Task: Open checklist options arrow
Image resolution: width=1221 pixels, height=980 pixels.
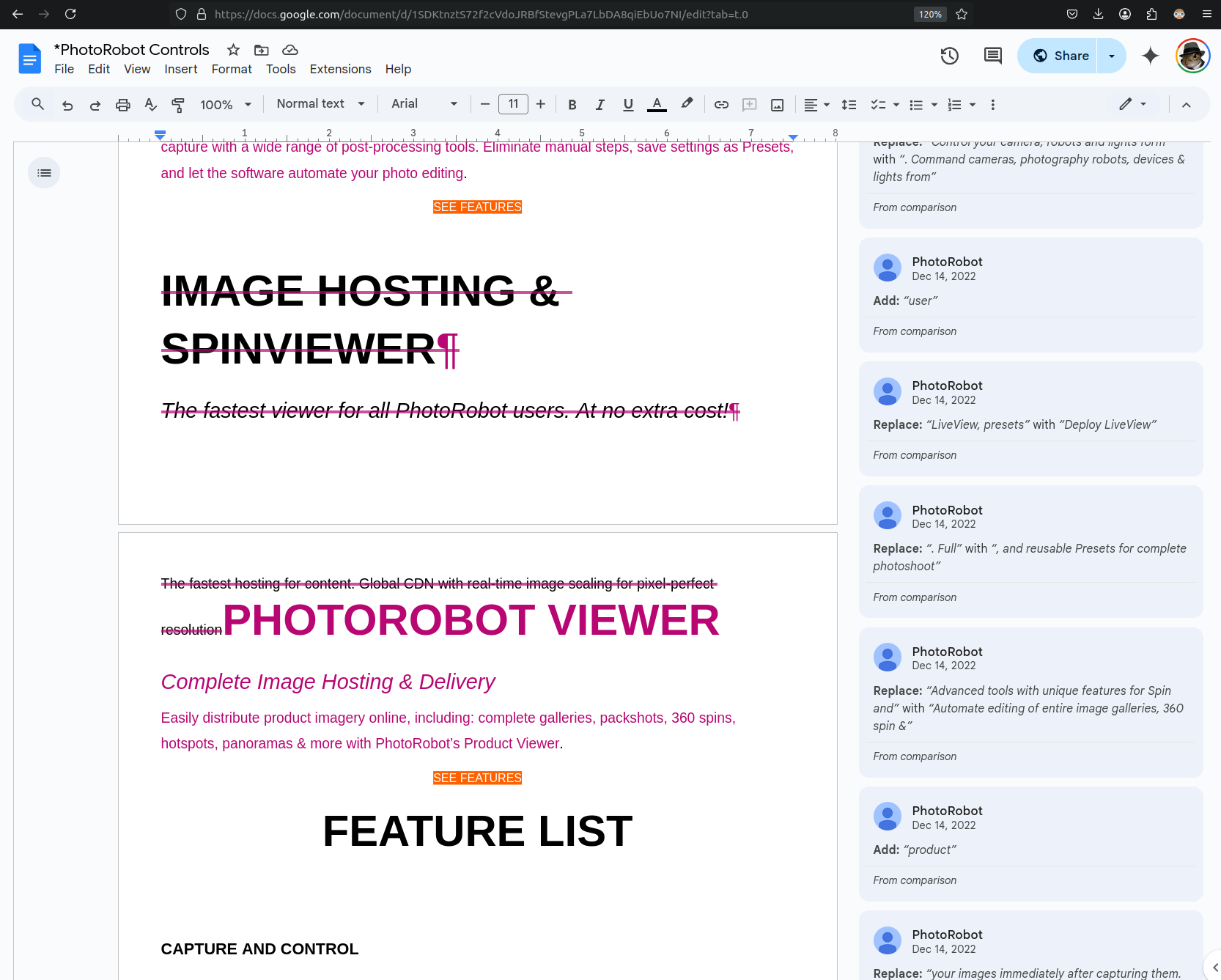Action: pos(896,105)
